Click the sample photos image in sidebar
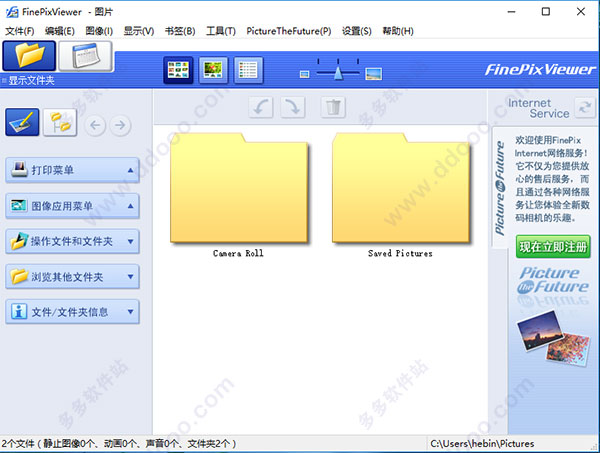Screen dimensions: 600x453 553,338
